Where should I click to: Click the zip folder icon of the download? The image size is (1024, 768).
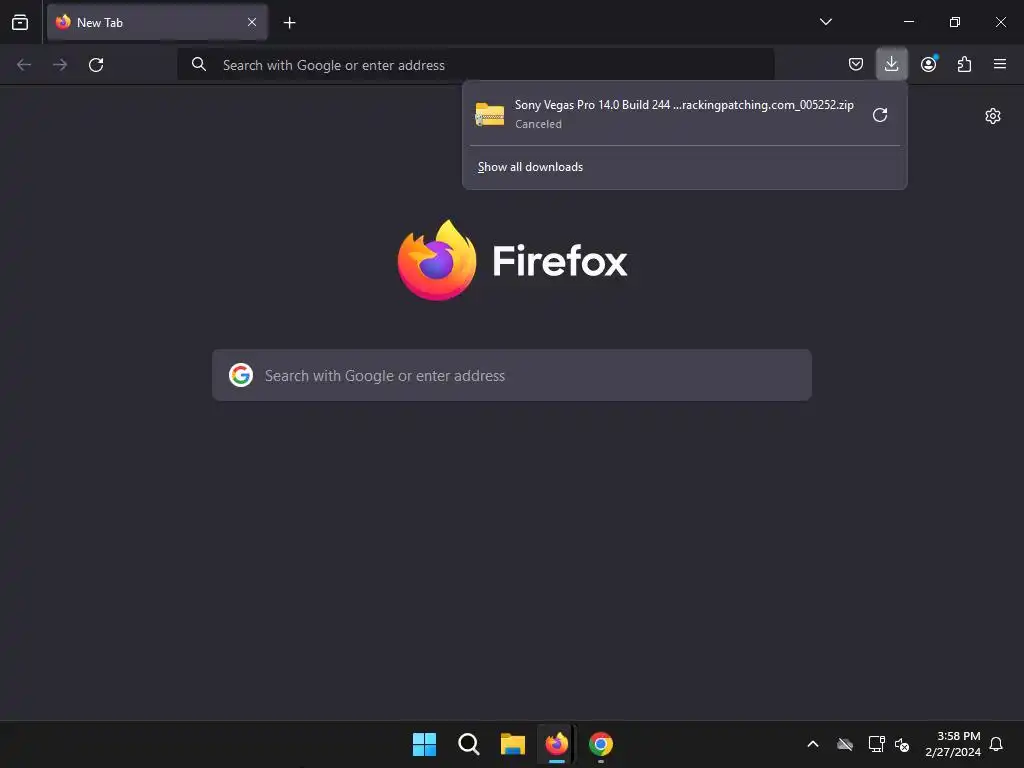pyautogui.click(x=490, y=114)
